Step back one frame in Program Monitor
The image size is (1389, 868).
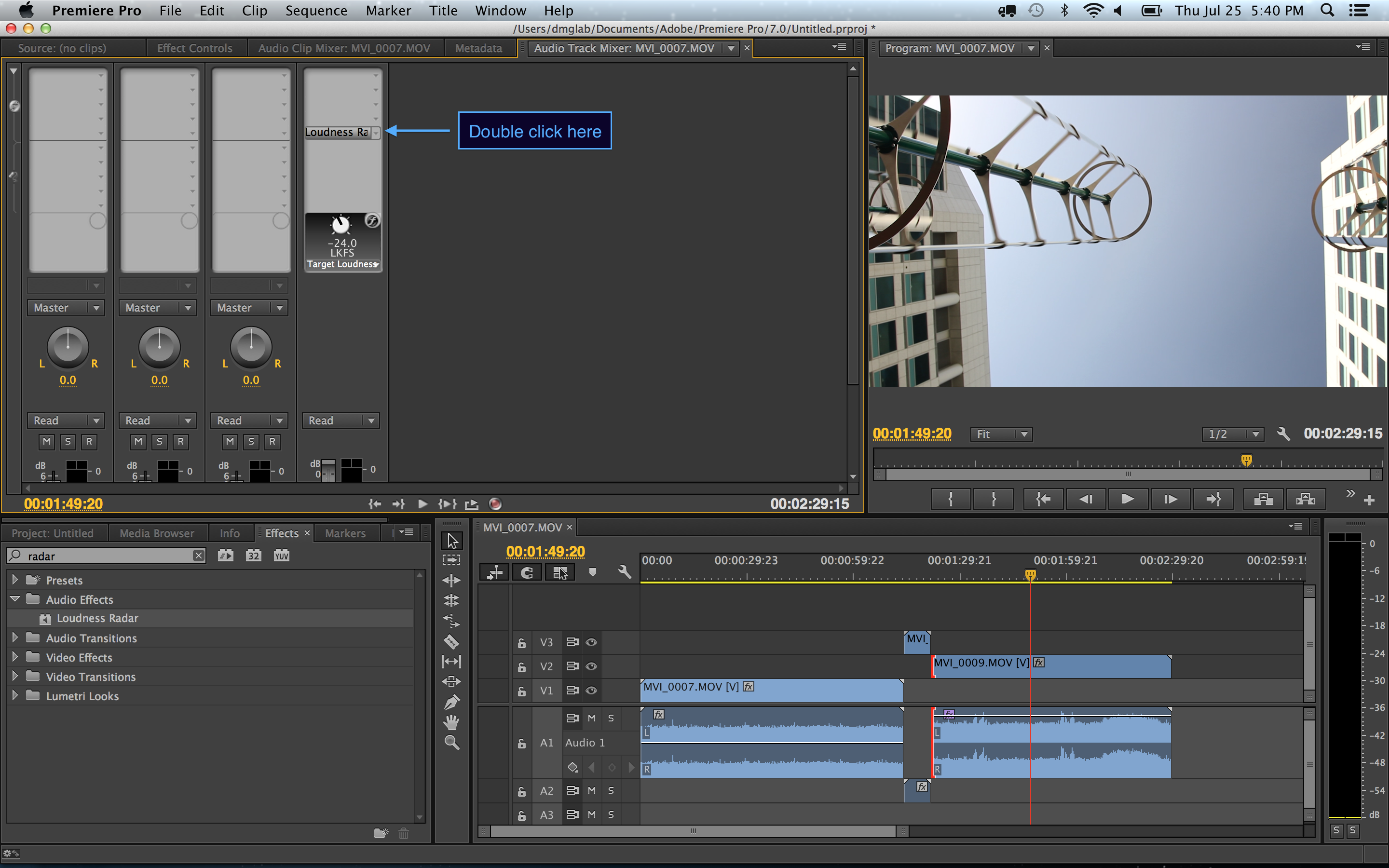[1085, 499]
